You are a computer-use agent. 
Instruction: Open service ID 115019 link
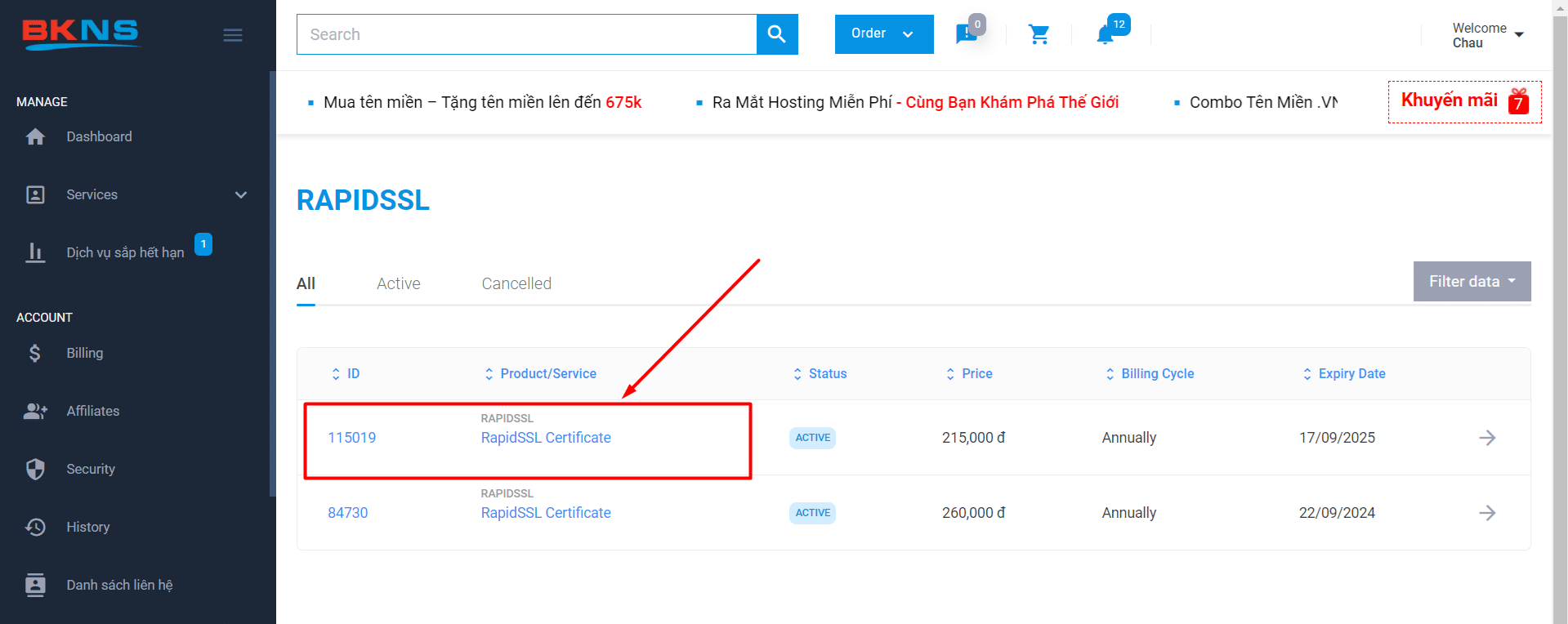[x=352, y=438]
